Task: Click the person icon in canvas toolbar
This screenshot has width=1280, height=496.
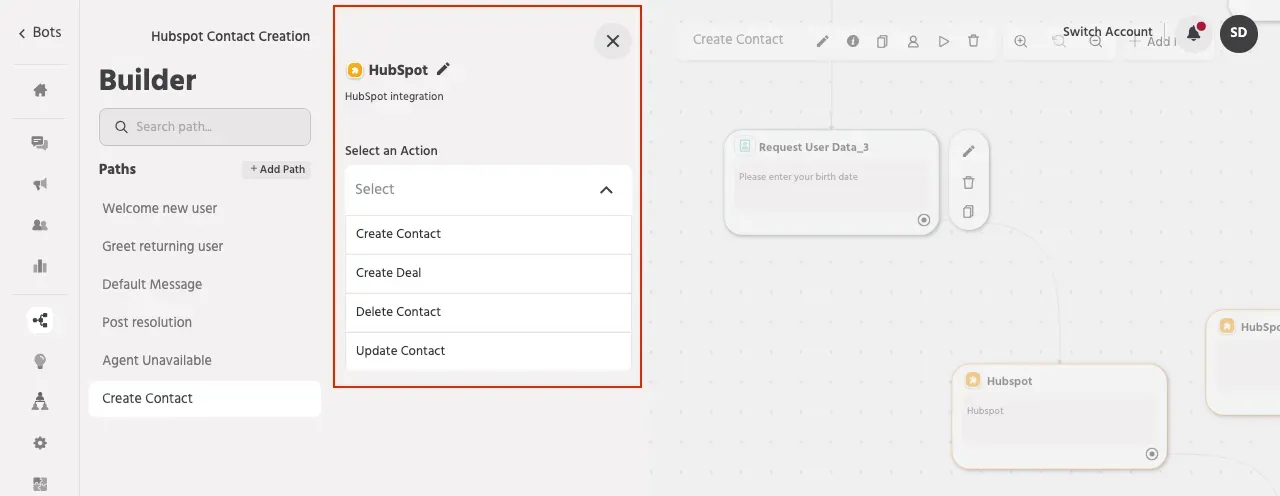Action: [x=913, y=41]
